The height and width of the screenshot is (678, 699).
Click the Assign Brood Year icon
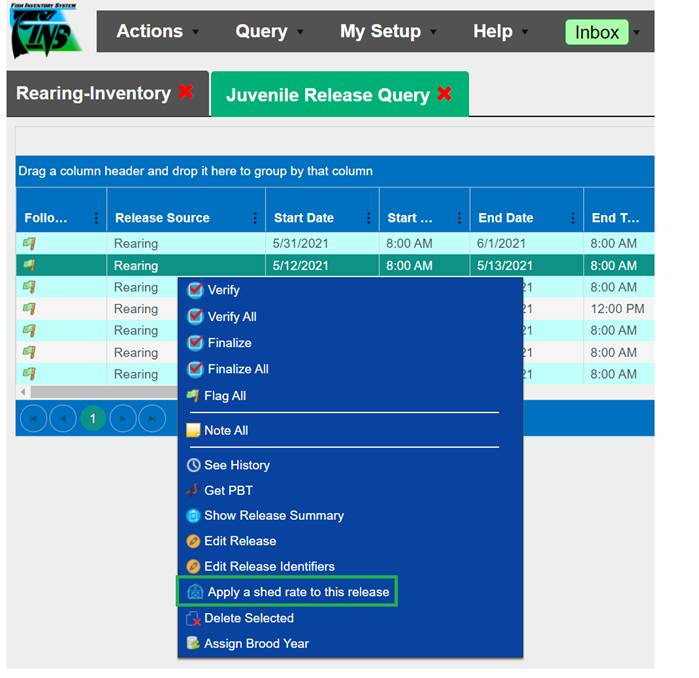coord(193,643)
